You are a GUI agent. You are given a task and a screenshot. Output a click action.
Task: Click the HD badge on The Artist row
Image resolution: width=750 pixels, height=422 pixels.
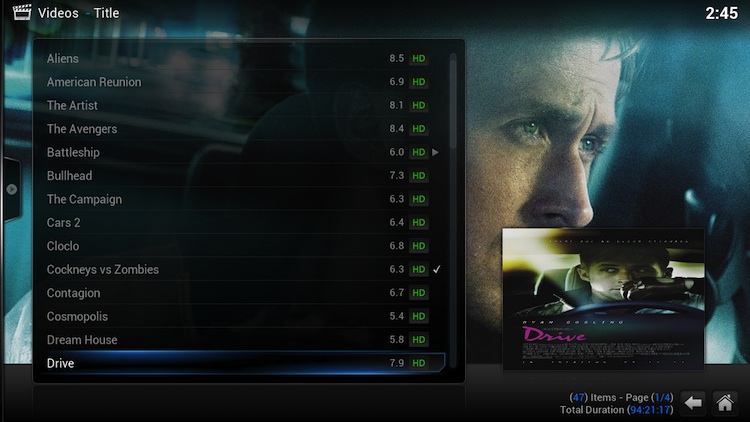coord(419,105)
